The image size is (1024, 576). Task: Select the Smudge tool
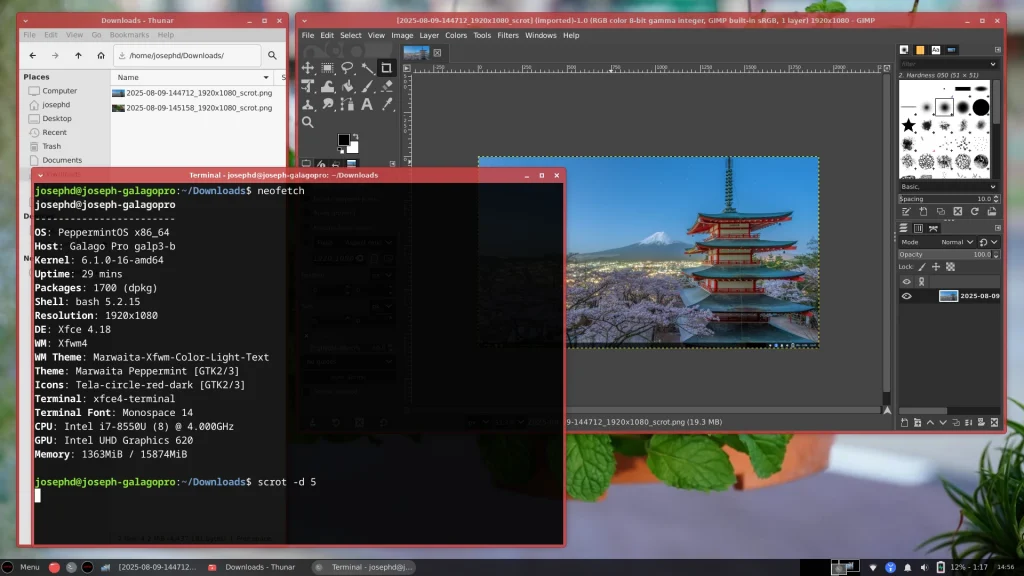click(327, 104)
